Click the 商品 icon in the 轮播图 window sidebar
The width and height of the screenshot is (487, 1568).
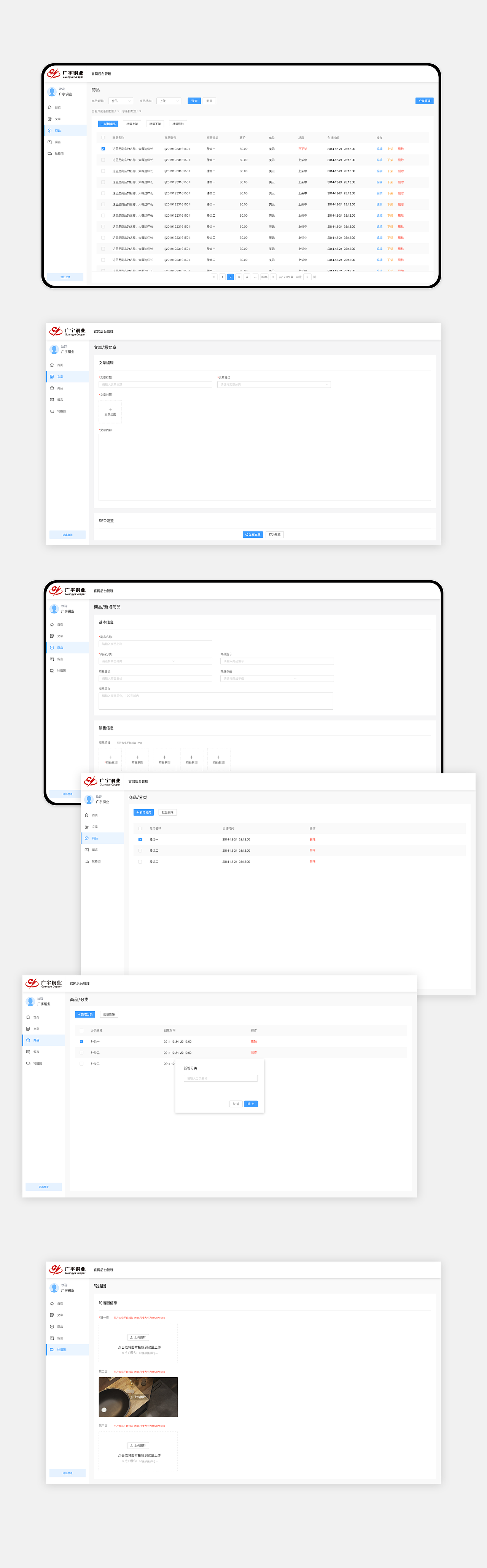tap(52, 1327)
